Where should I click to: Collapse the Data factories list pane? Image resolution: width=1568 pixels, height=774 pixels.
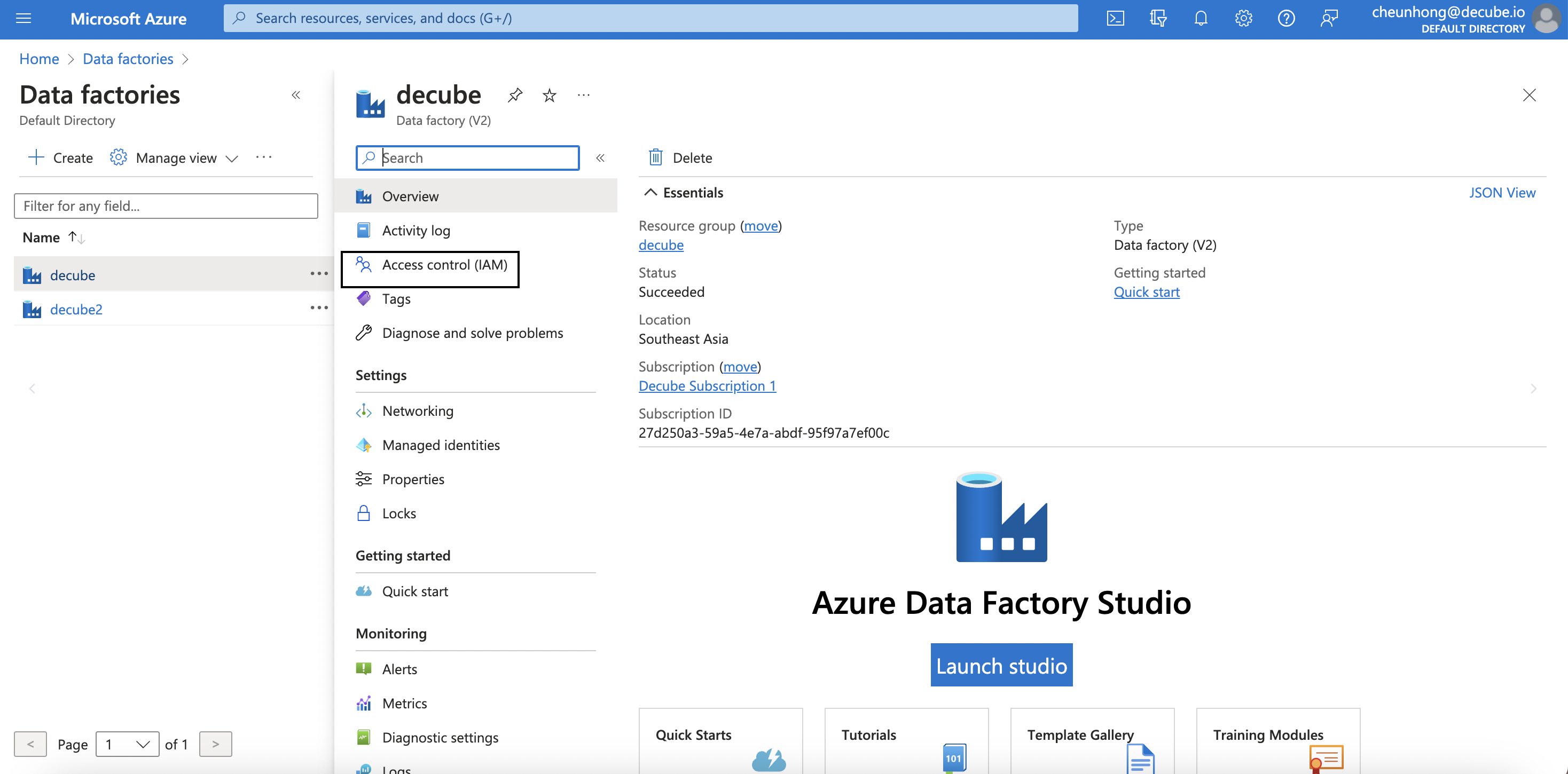tap(296, 95)
